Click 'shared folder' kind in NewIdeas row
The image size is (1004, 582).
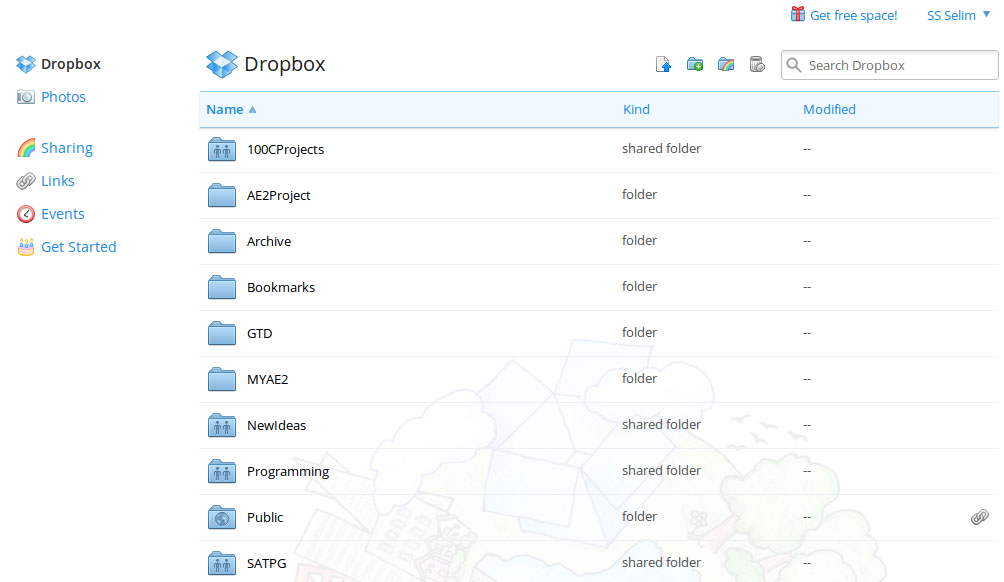click(661, 424)
